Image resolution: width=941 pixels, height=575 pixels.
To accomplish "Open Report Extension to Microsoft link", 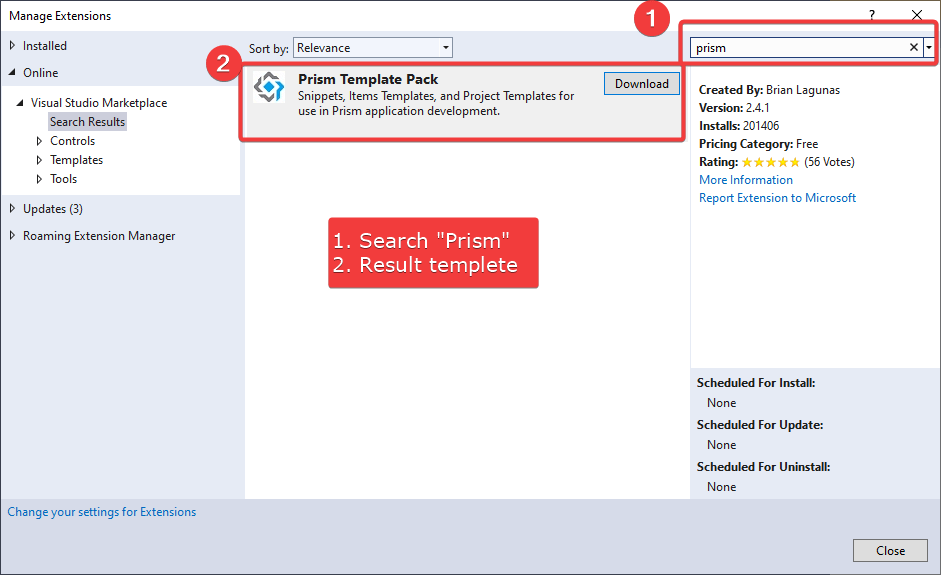I will click(x=777, y=198).
